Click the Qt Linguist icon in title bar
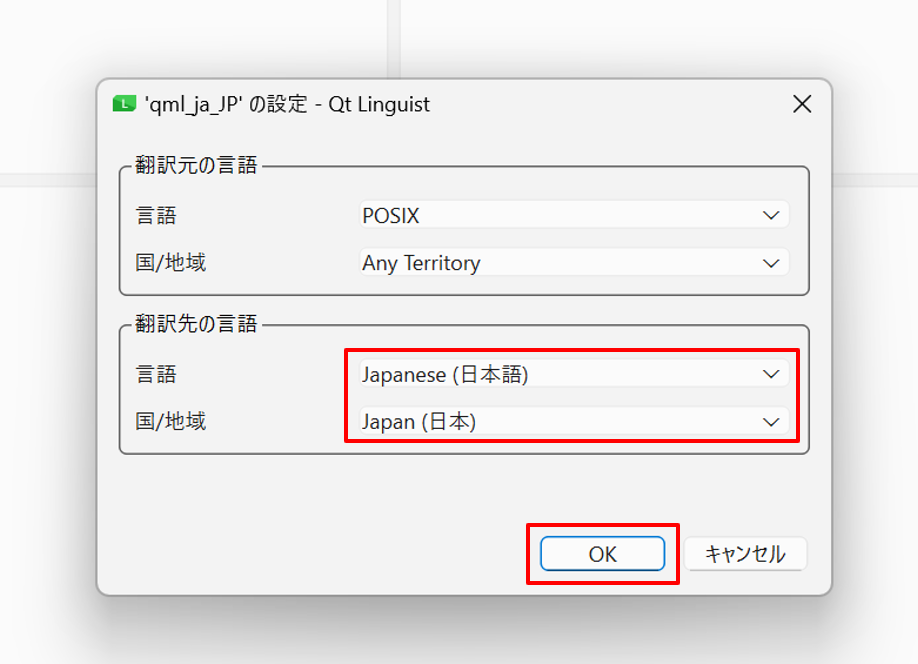Image resolution: width=918 pixels, height=664 pixels. coord(124,104)
